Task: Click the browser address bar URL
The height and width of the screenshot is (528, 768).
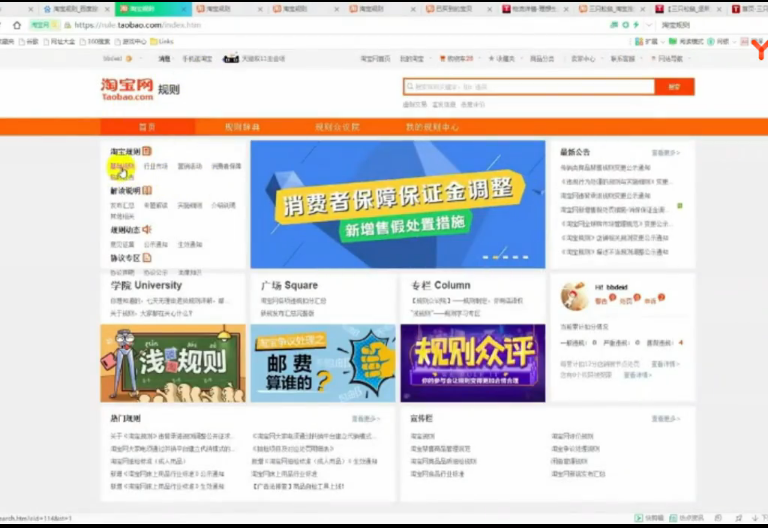Action: 138,25
